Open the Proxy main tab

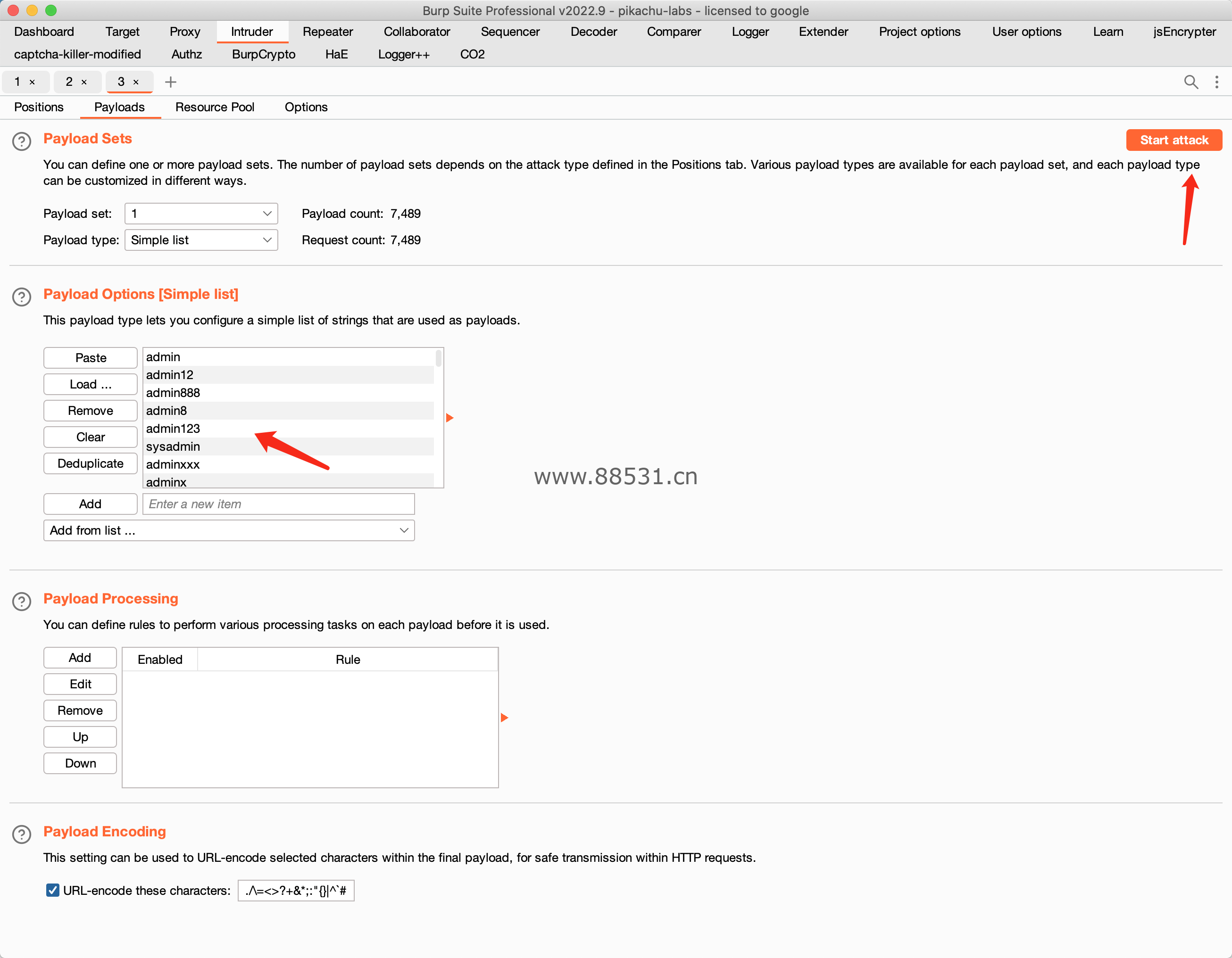pyautogui.click(x=185, y=32)
